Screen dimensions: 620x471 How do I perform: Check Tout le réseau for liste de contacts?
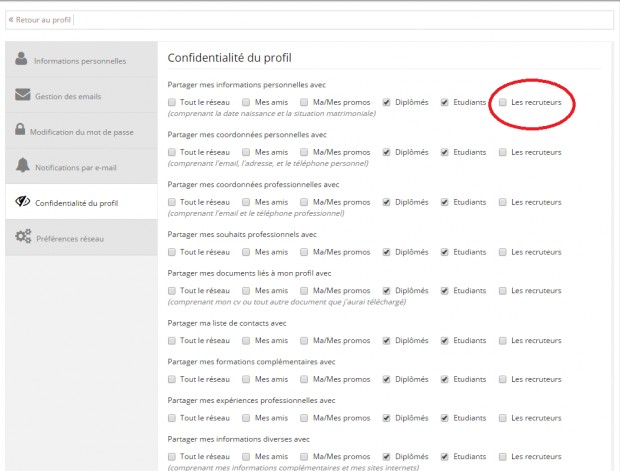[x=172, y=340]
